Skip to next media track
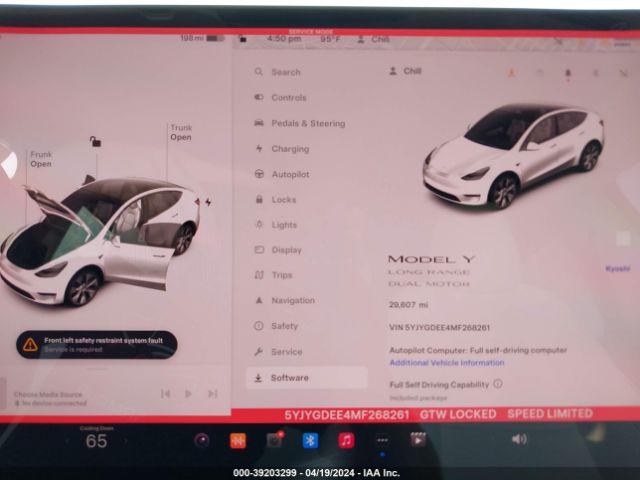Screen dimensions: 640x480 [212, 394]
